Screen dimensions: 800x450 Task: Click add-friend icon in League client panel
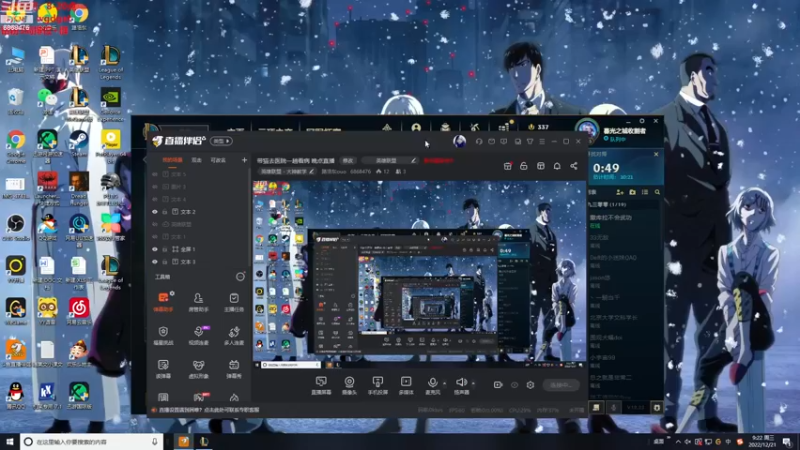(619, 192)
